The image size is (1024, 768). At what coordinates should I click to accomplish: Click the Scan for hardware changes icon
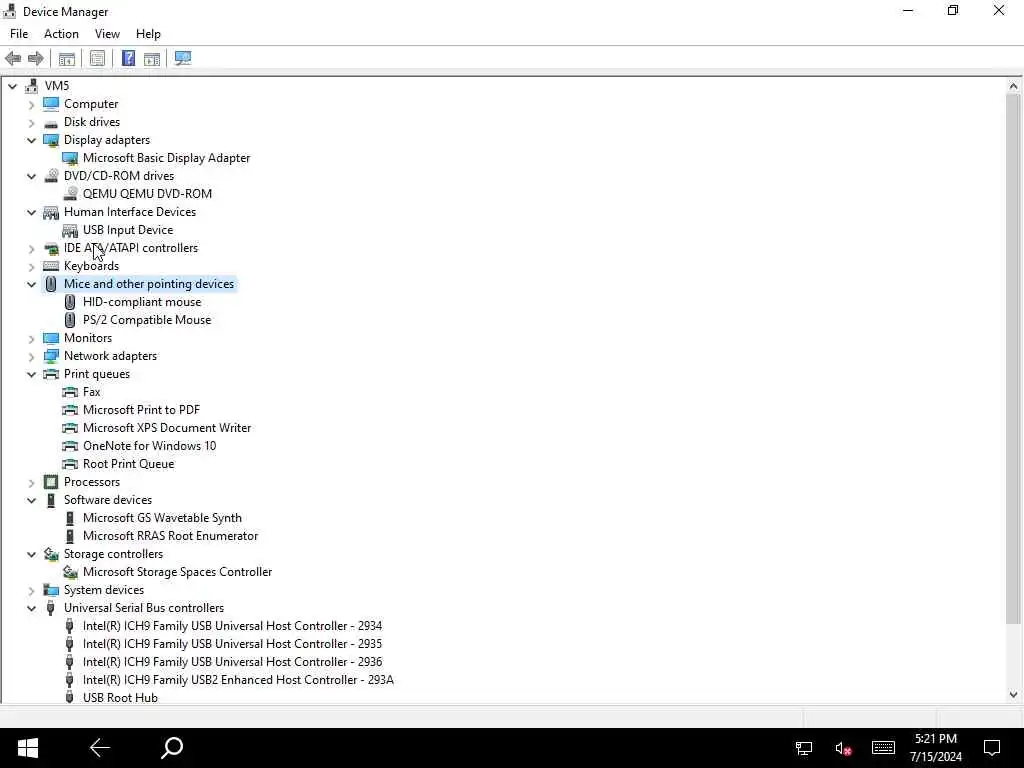184,59
